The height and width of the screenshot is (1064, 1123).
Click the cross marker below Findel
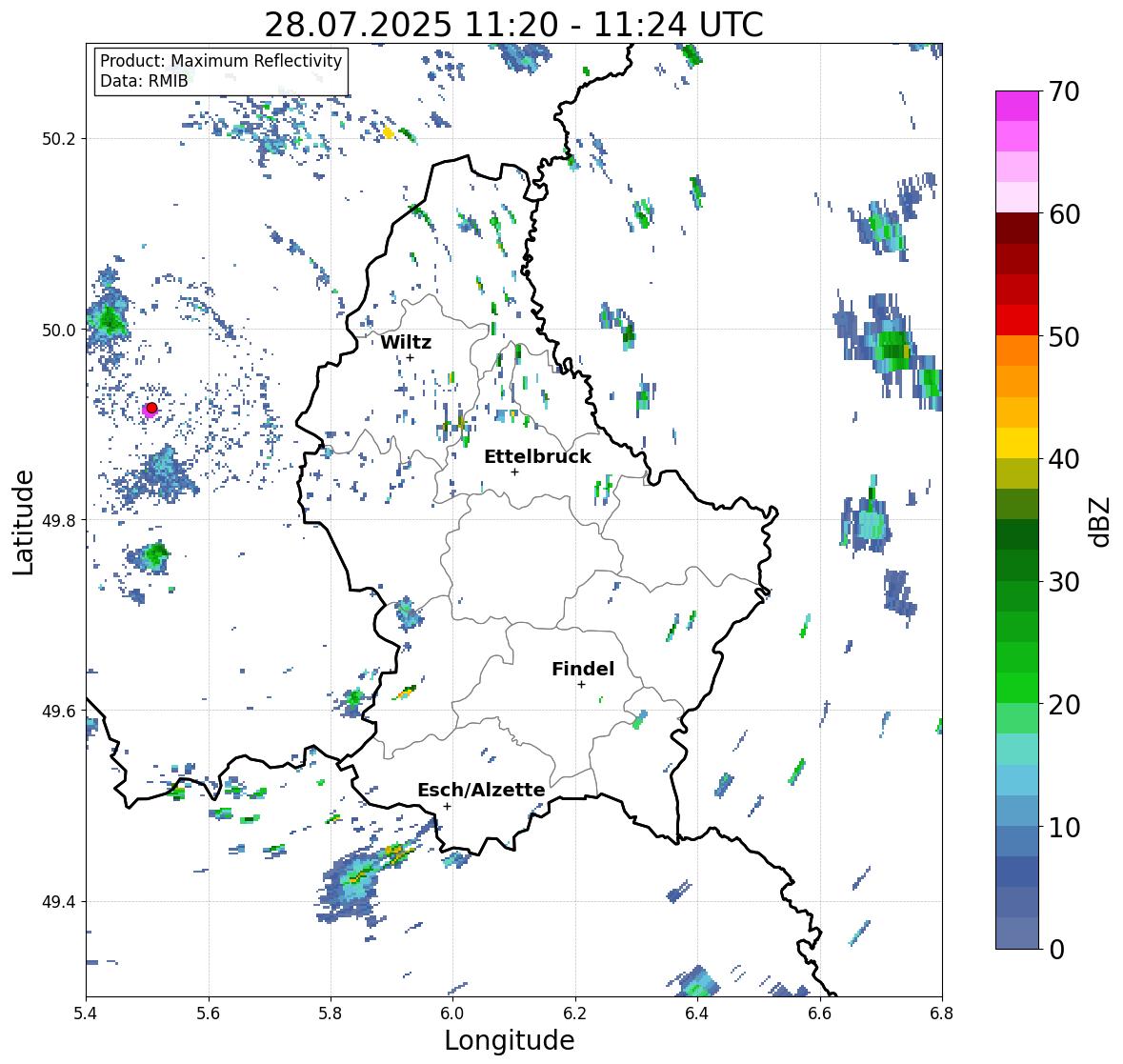[581, 685]
